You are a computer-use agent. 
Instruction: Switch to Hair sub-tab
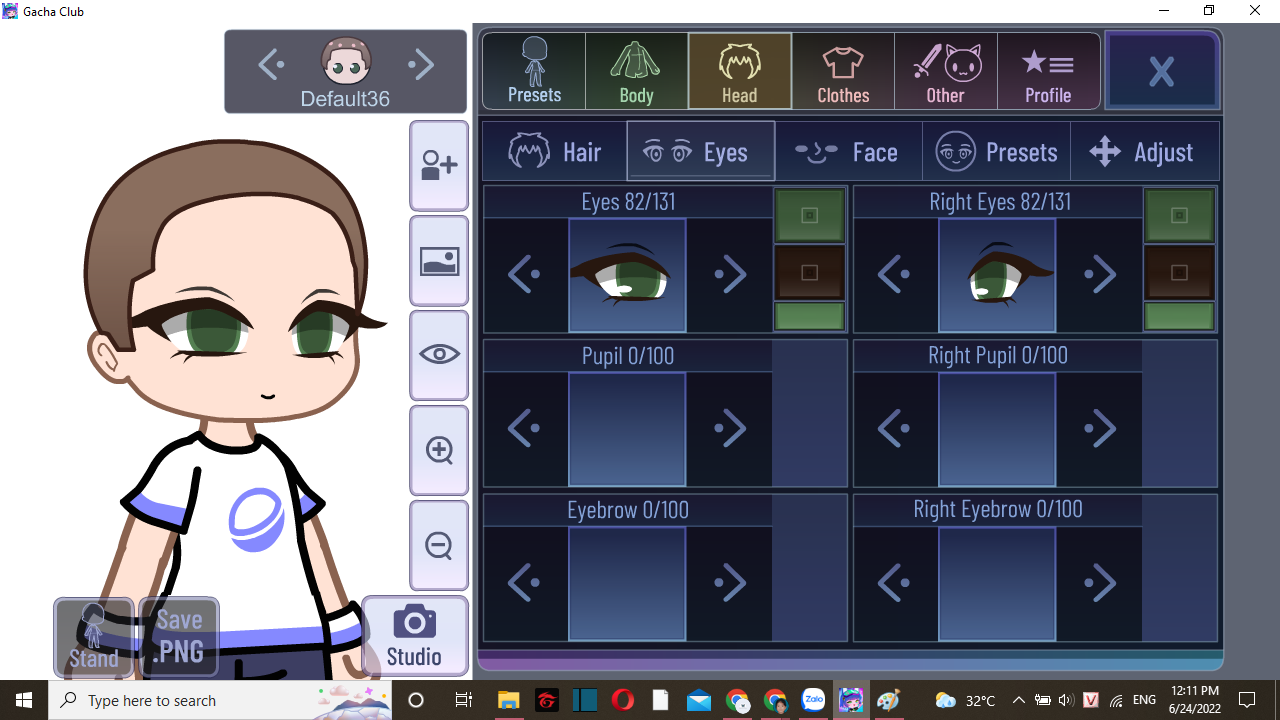(x=555, y=152)
